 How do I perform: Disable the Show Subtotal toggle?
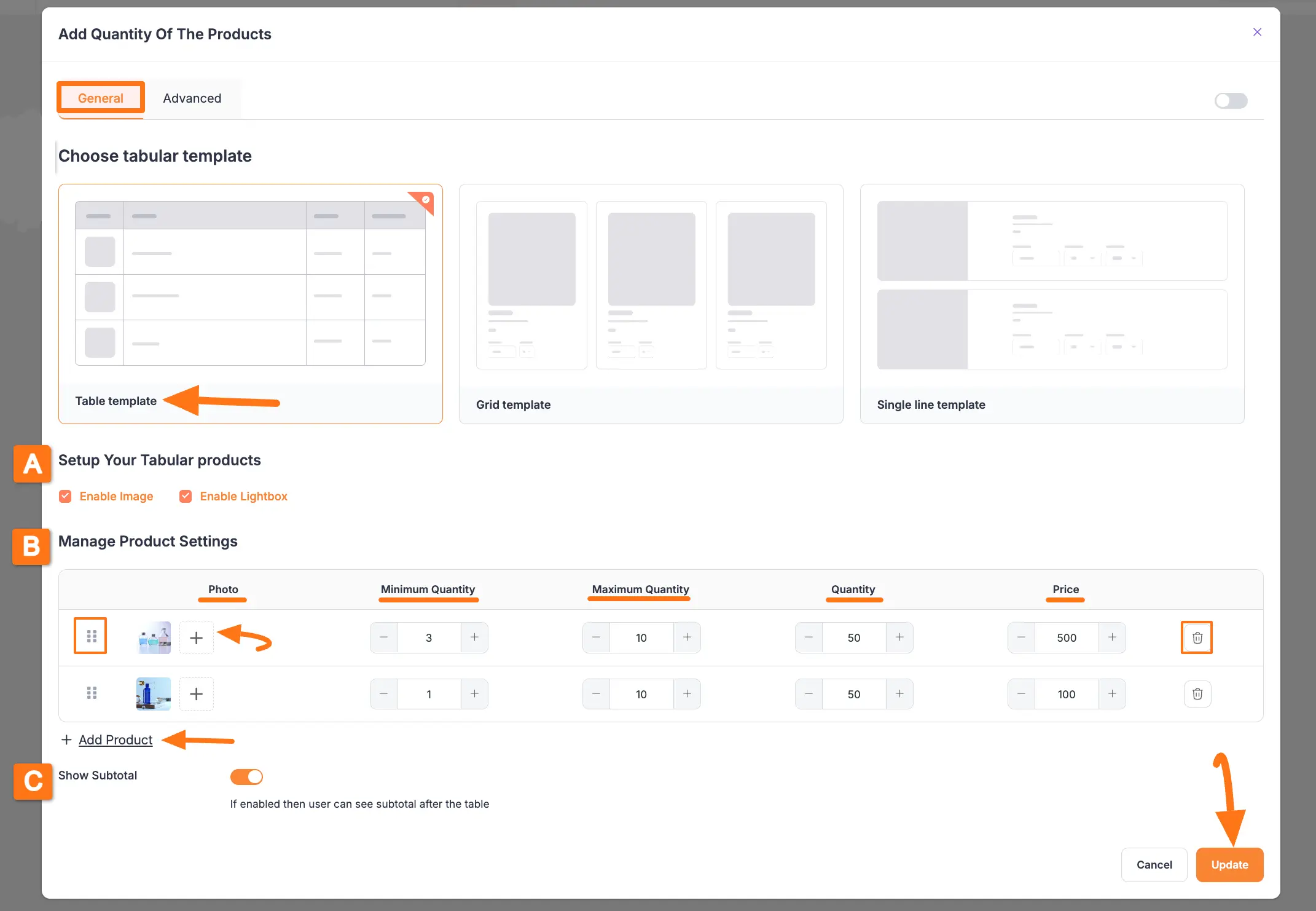coord(246,776)
